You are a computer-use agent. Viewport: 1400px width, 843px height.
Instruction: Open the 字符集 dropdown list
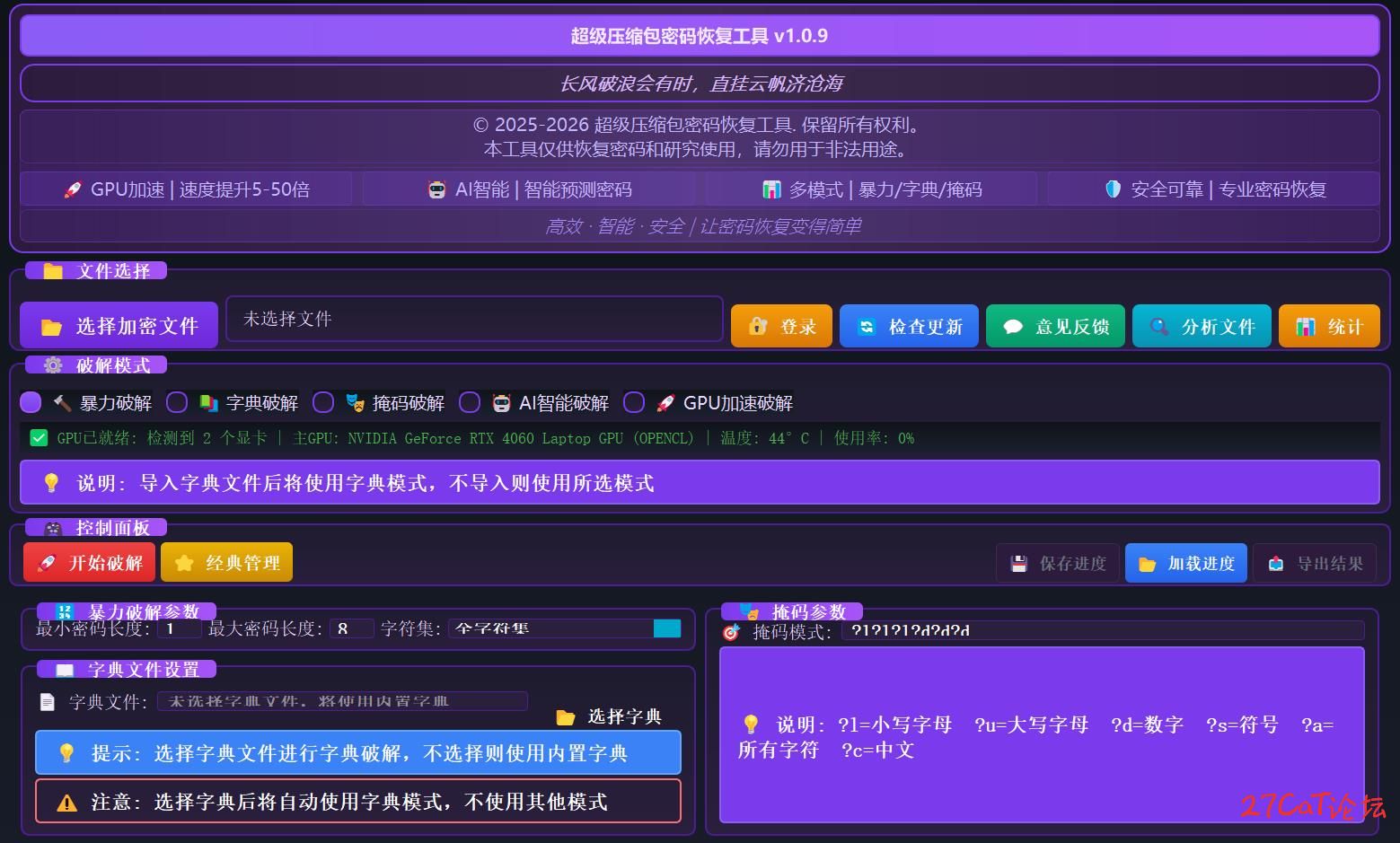(666, 628)
